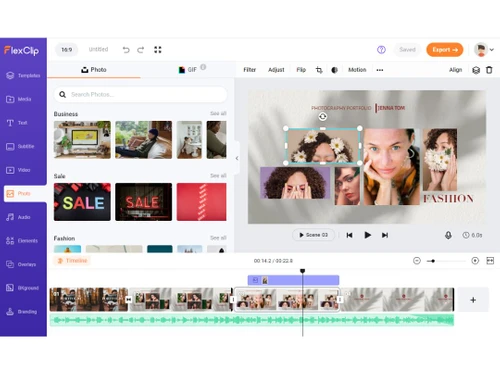Click the Timeline toggle button
The height and width of the screenshot is (375, 500).
point(72,261)
